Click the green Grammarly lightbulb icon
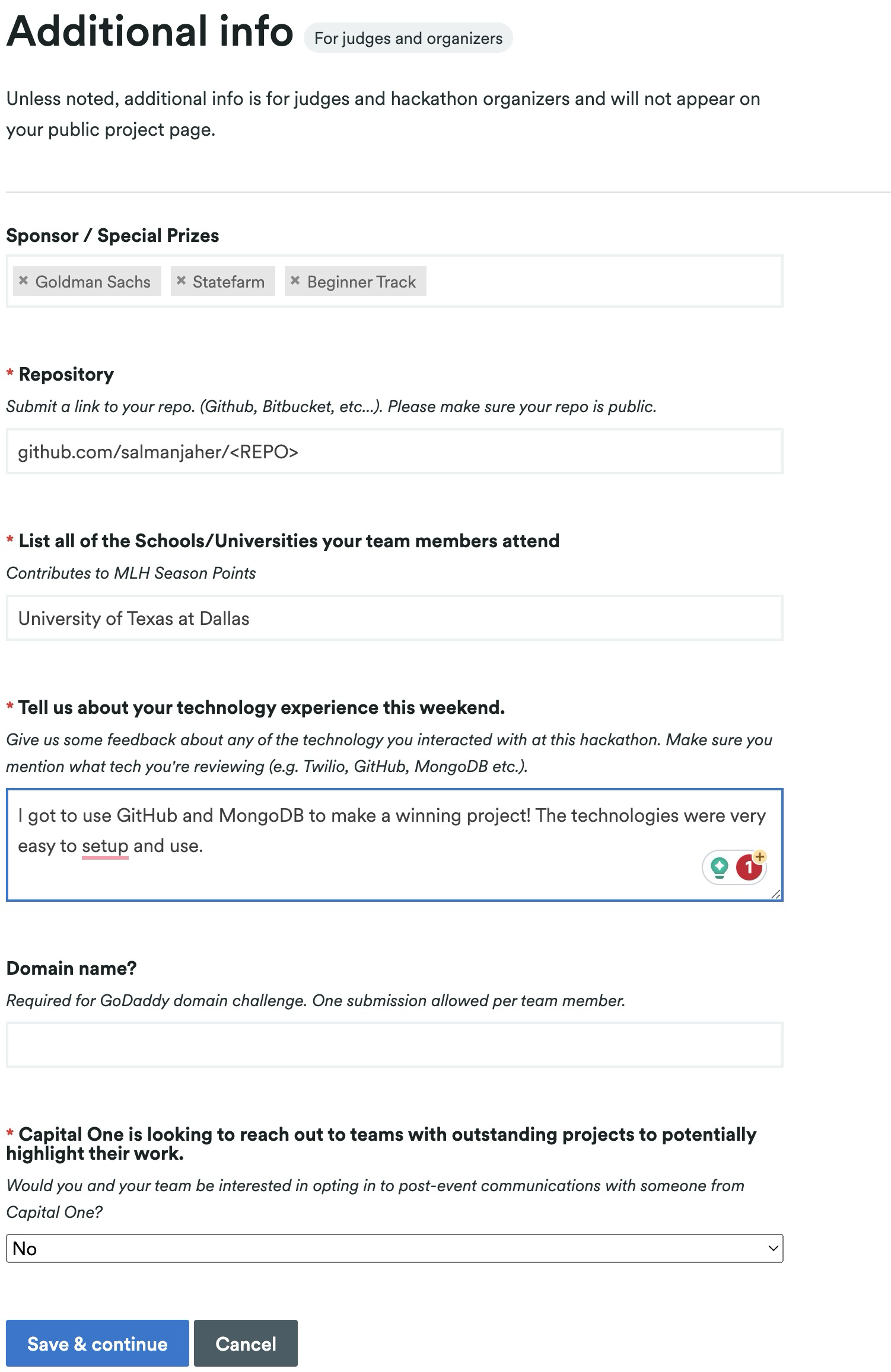 point(720,867)
